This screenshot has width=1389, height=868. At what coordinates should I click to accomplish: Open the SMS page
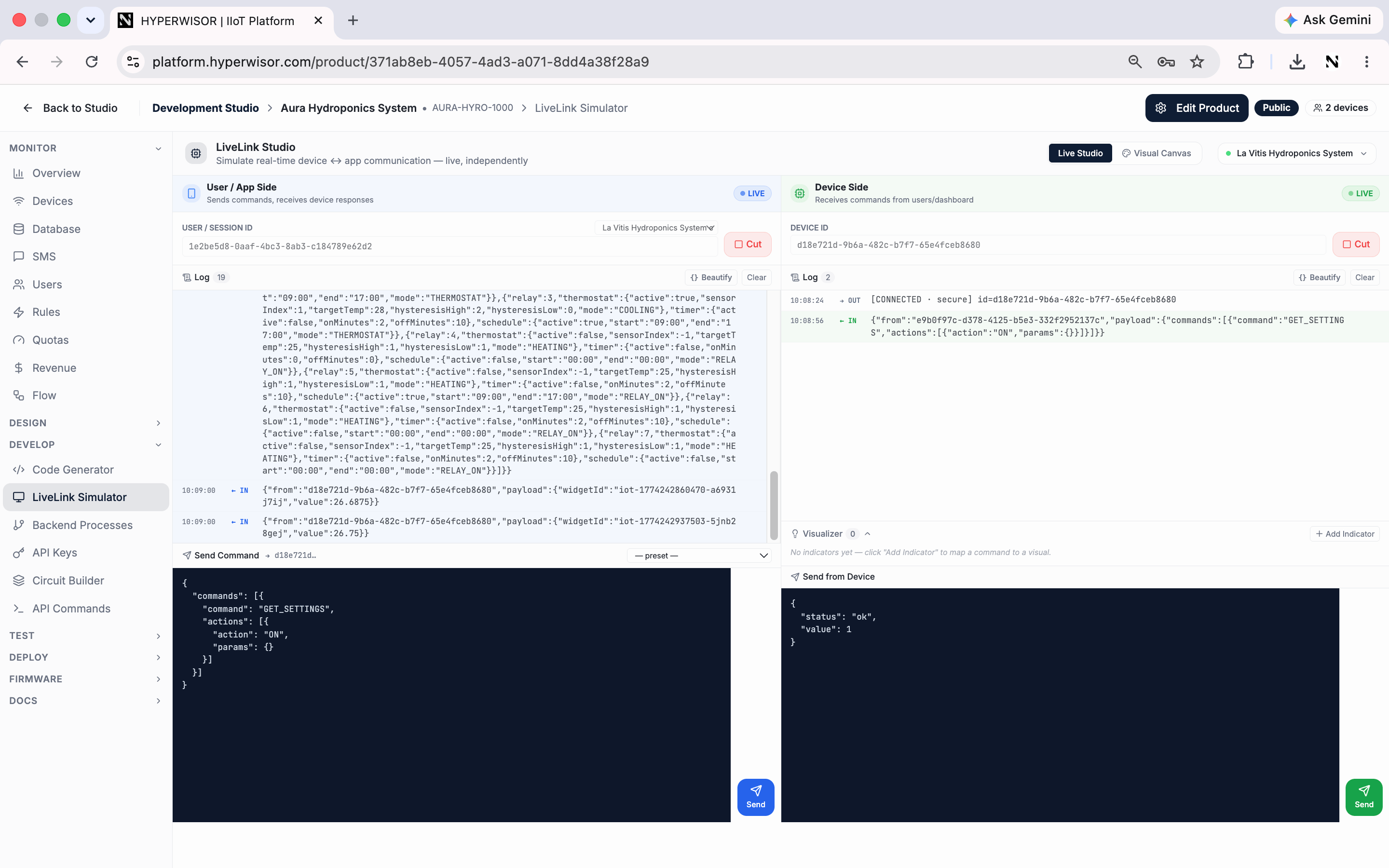point(43,257)
